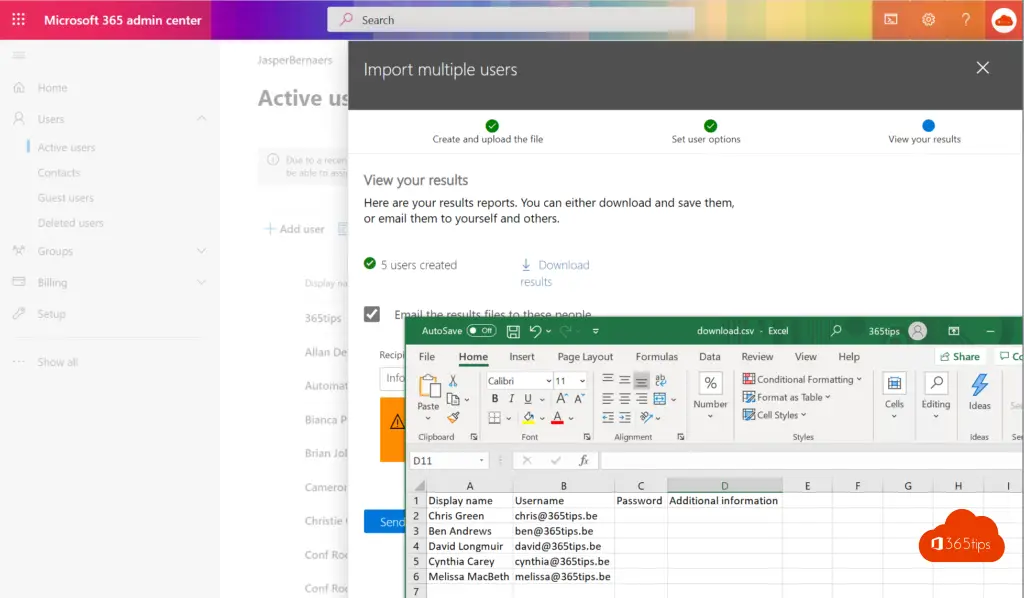Viewport: 1024px width, 598px height.
Task: Click Decrease Indent icon
Action: point(607,417)
